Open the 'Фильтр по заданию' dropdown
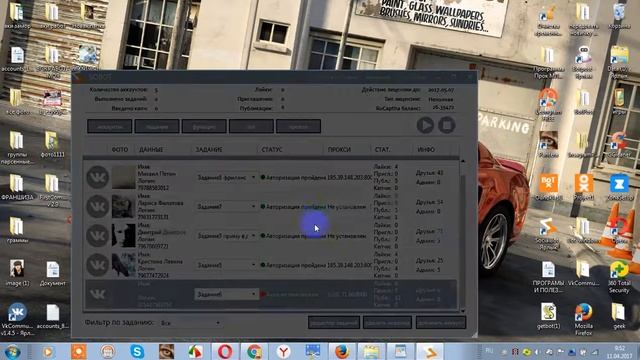The height and width of the screenshot is (360, 640). tap(190, 323)
